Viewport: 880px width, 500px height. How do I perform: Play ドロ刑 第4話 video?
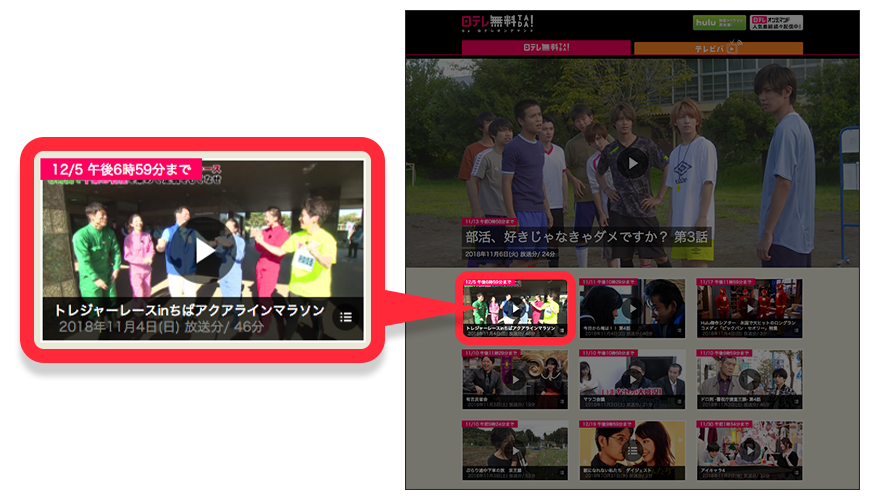(x=750, y=379)
